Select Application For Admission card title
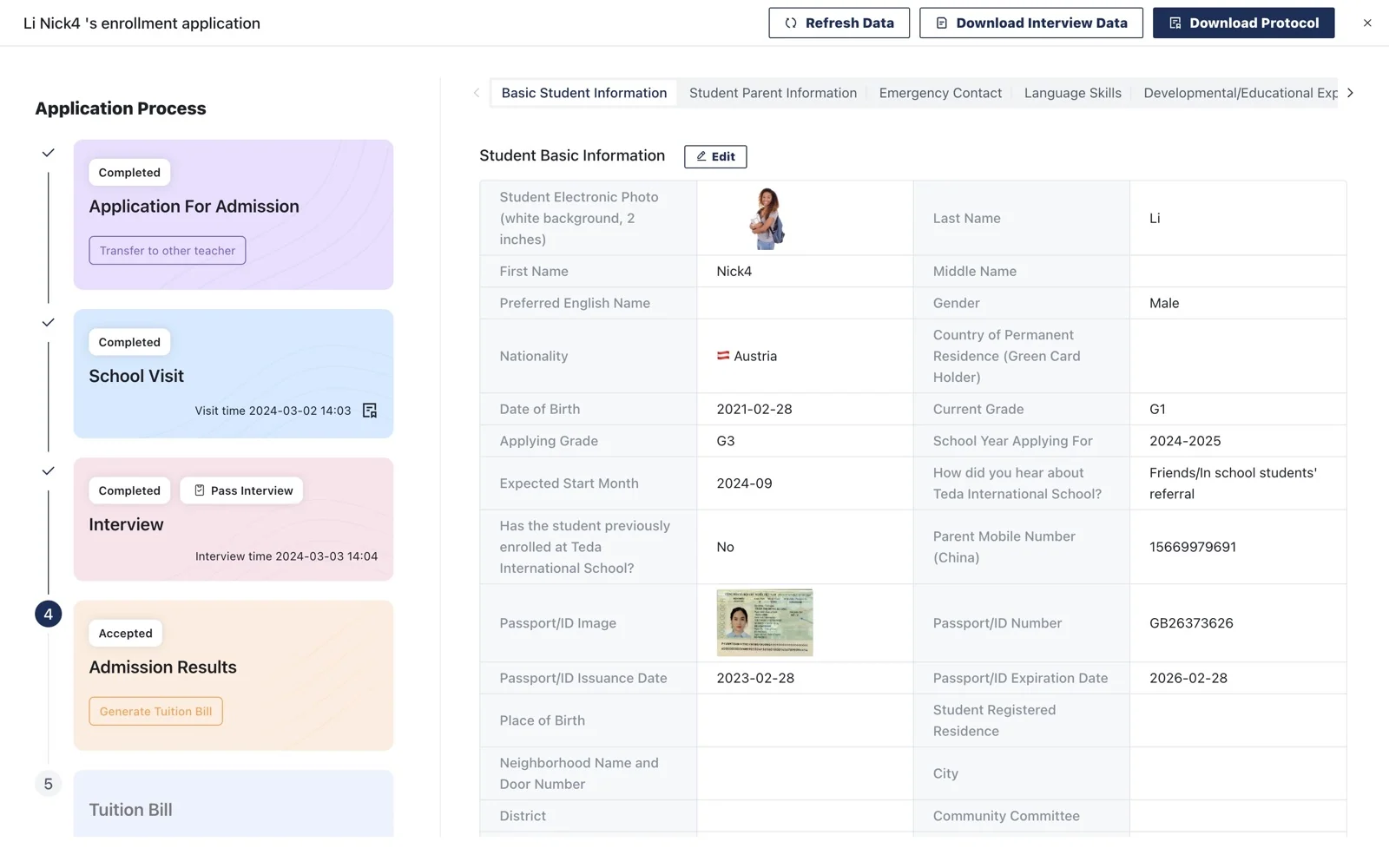This screenshot has height=868, width=1389. tap(194, 207)
